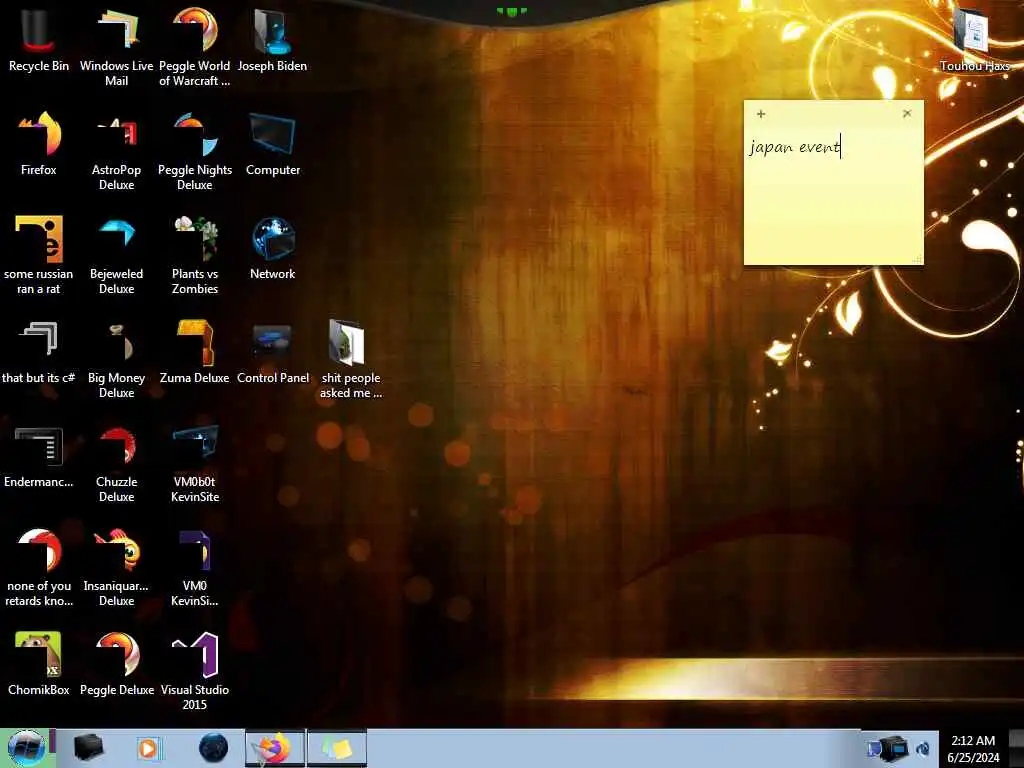Select the Touhou Haxs folder icon
1024x768 pixels.
coord(974,40)
